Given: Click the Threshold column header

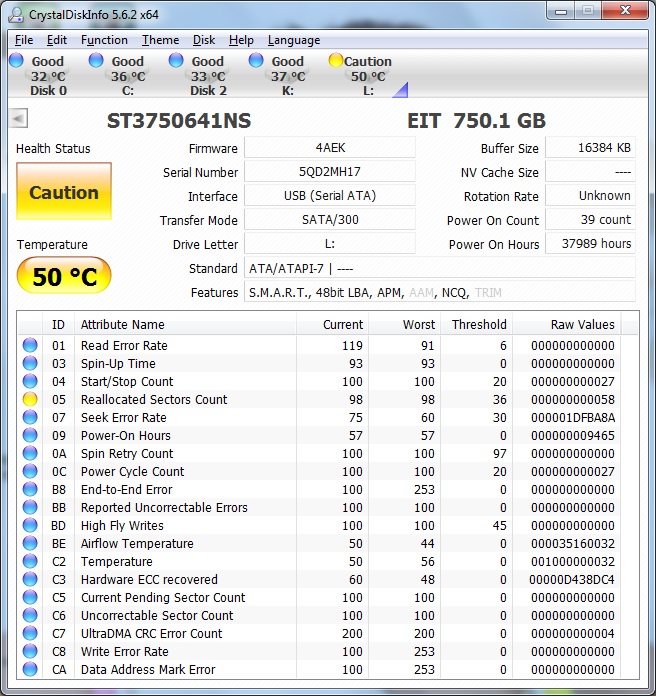Looking at the screenshot, I should (x=477, y=324).
